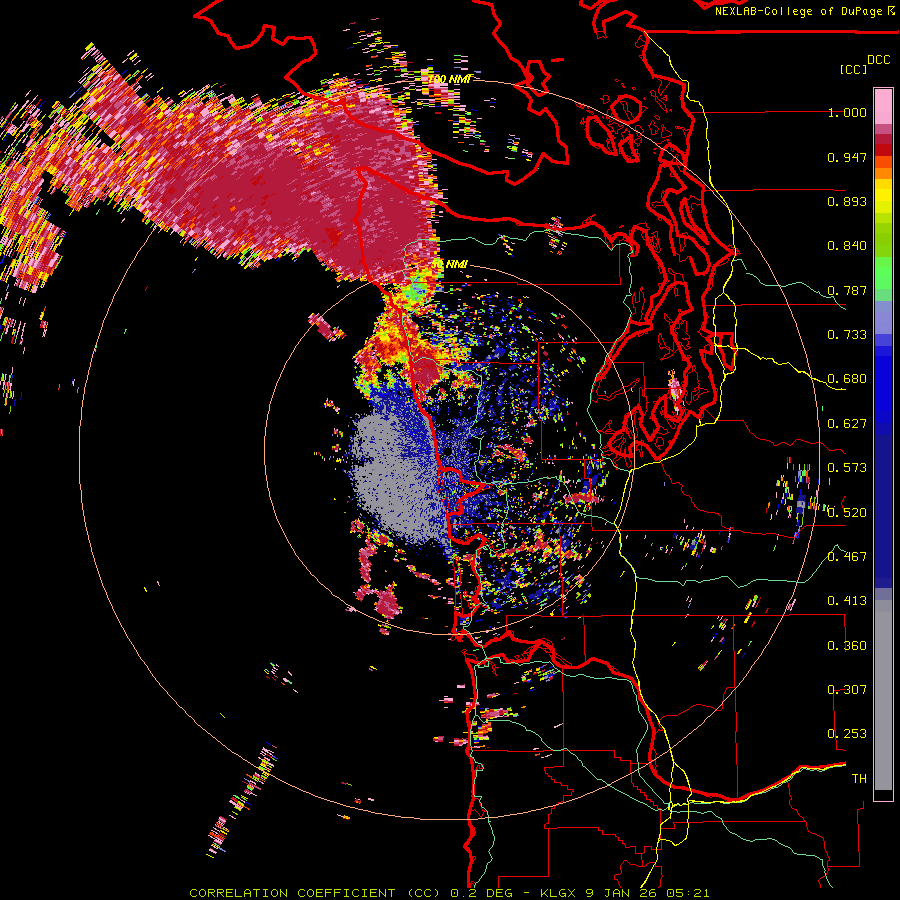
Task: Select the 0.573 scale value
Action: tap(847, 468)
